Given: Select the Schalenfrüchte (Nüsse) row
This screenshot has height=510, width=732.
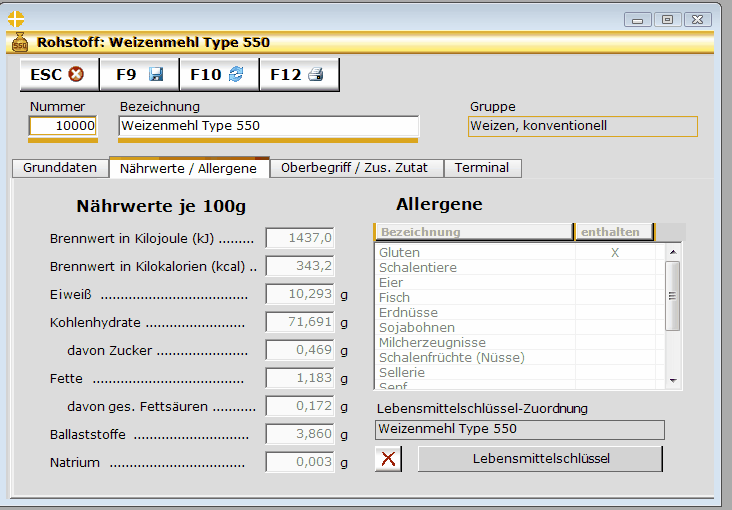Looking at the screenshot, I should point(520,357).
